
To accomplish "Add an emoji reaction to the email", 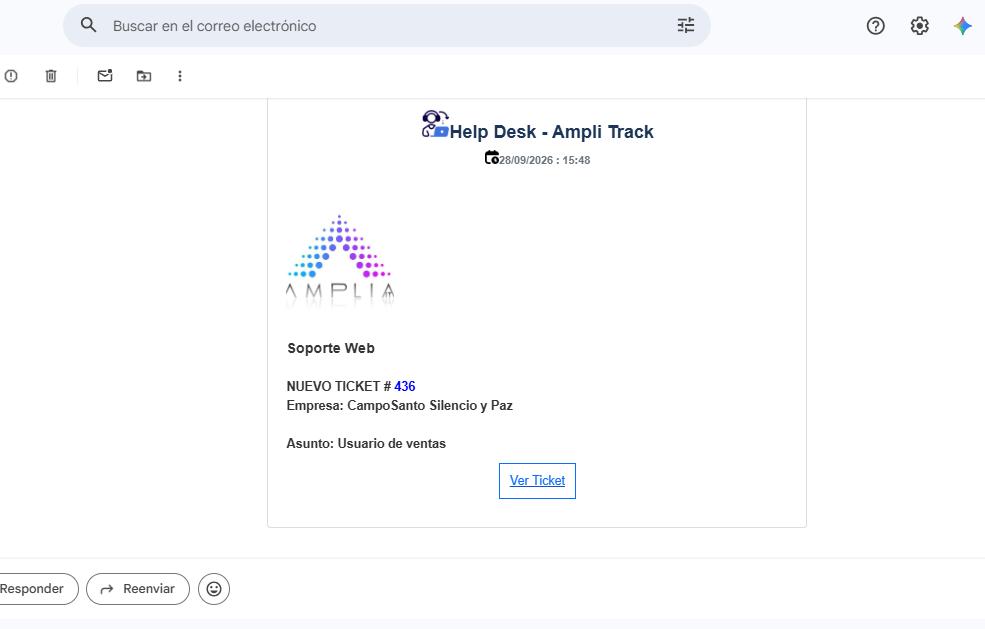I will point(214,589).
